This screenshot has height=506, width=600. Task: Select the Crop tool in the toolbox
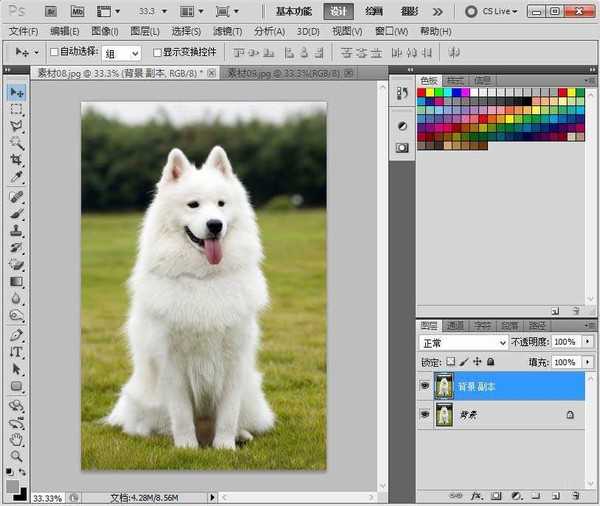(x=16, y=160)
